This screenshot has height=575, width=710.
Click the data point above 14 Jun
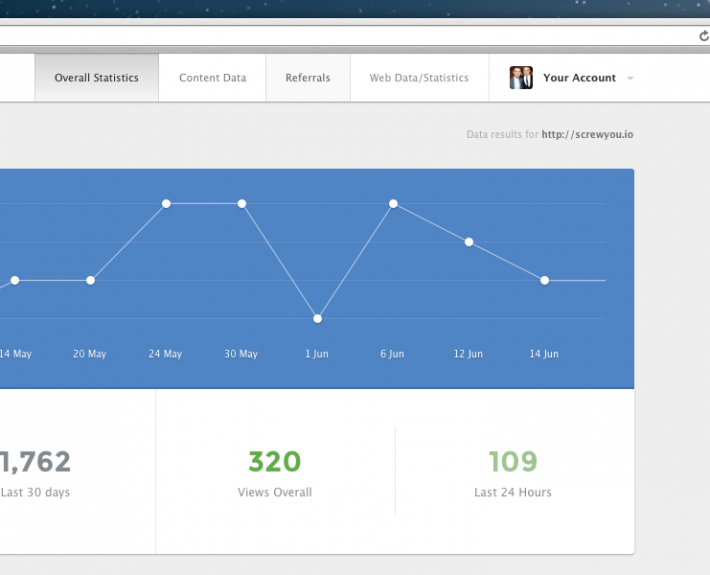click(x=544, y=281)
